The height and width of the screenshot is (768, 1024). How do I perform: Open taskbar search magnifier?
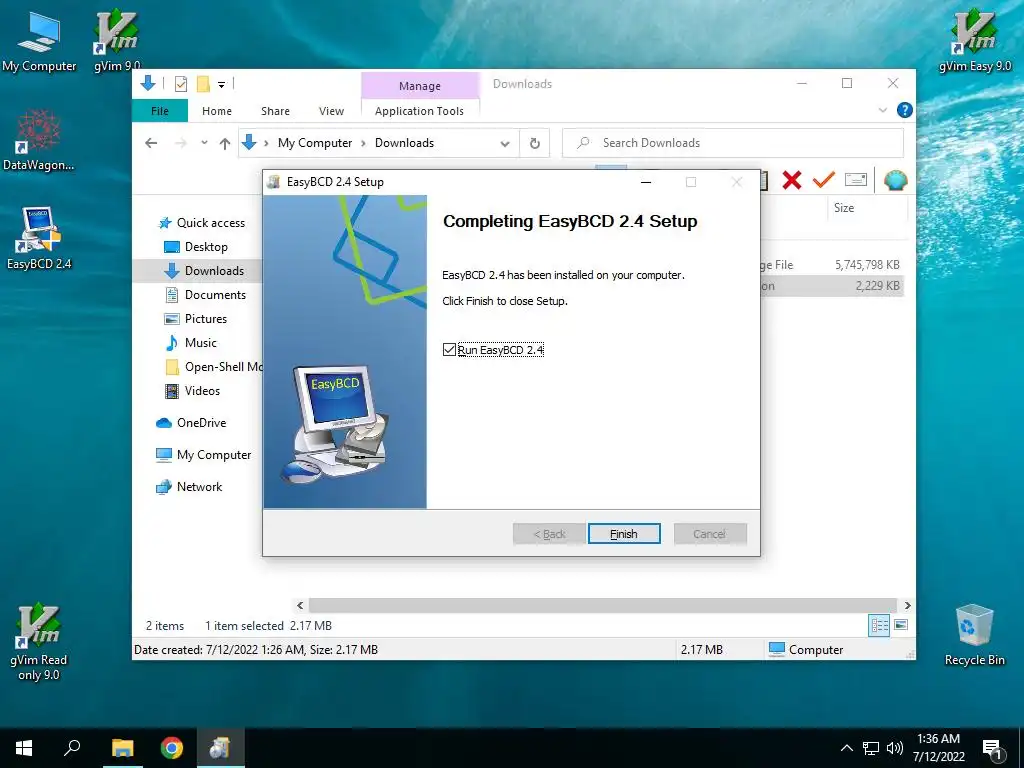pyautogui.click(x=72, y=748)
